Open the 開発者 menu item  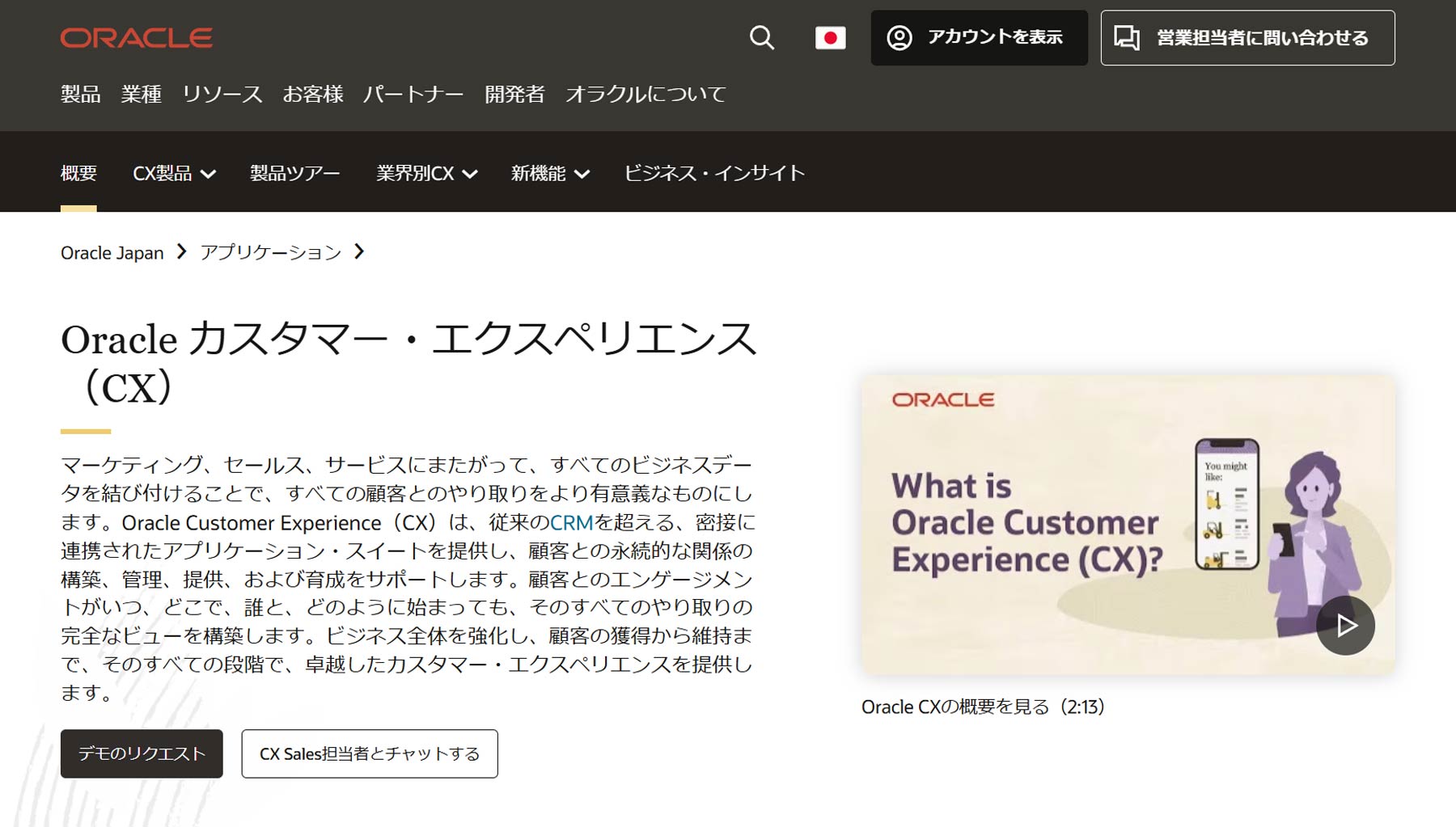tap(514, 95)
